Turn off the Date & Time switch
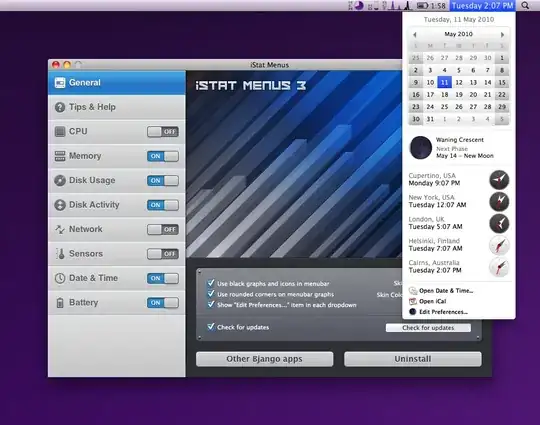The height and width of the screenshot is (425, 540). (x=163, y=278)
